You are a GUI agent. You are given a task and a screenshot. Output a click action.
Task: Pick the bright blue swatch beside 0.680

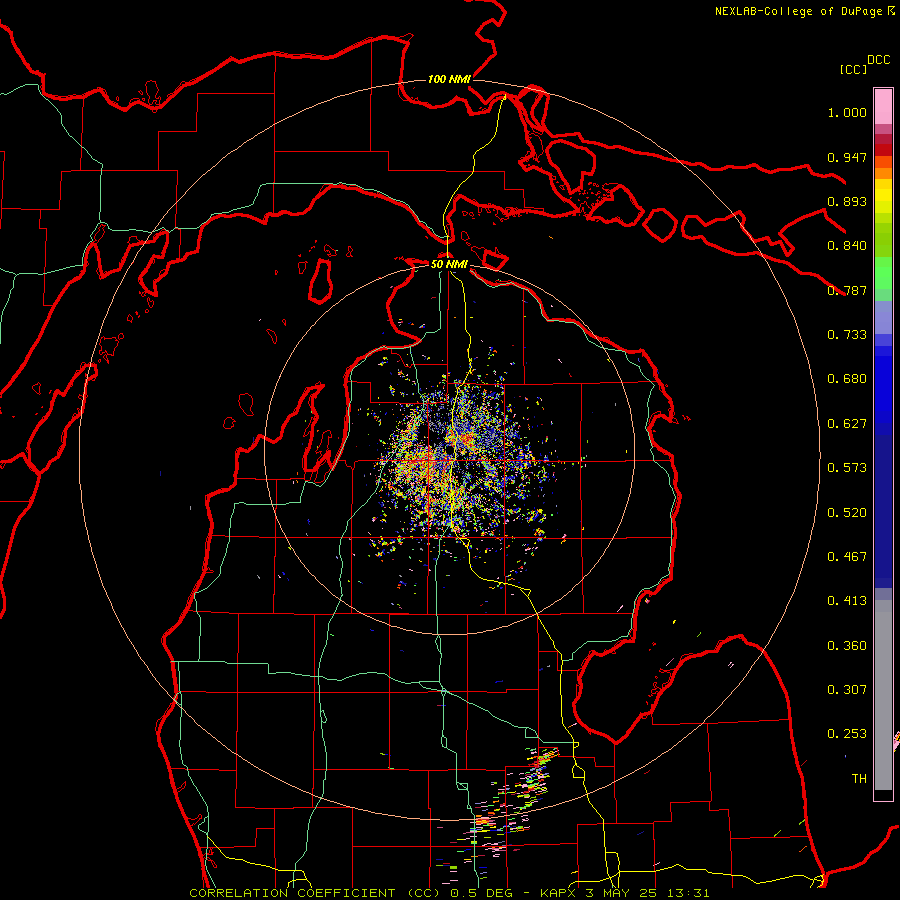pyautogui.click(x=883, y=385)
